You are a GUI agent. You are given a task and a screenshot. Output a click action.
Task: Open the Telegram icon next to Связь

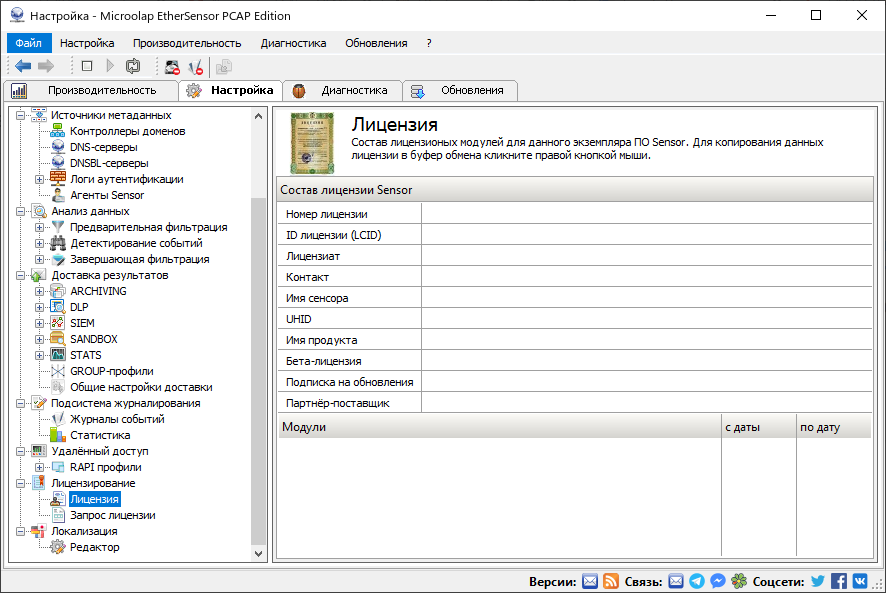[x=698, y=580]
